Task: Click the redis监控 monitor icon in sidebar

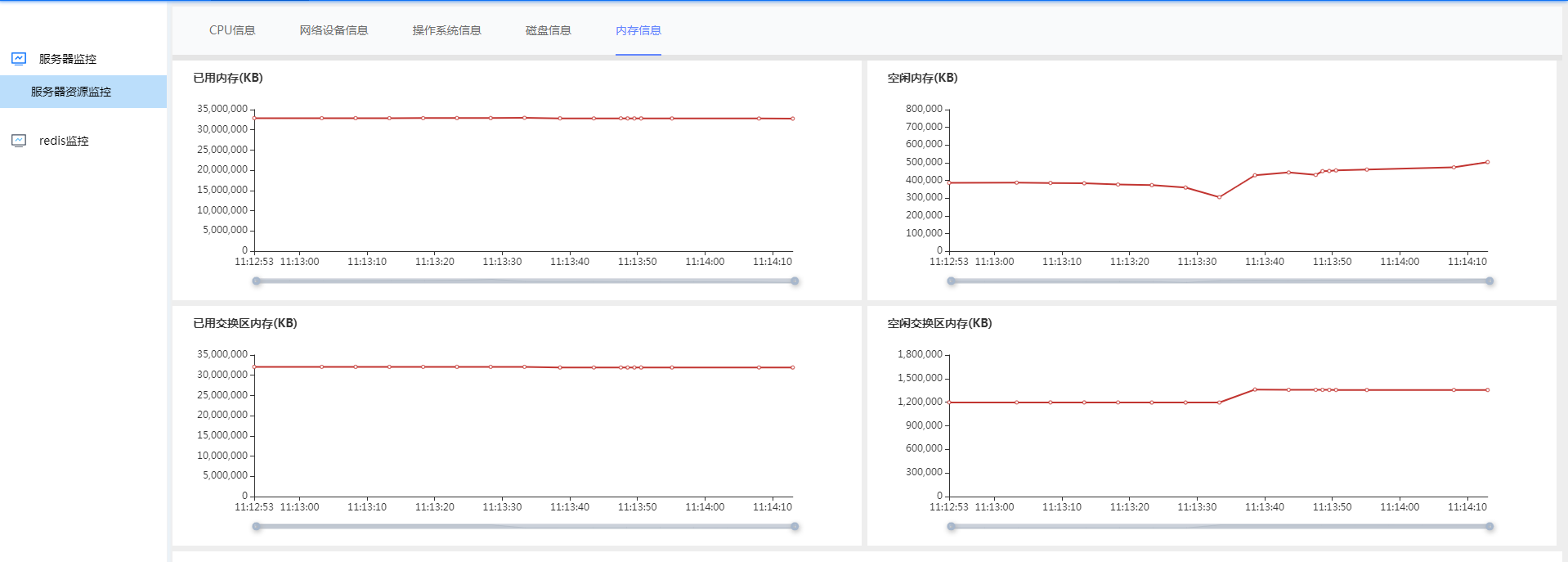Action: coord(19,141)
